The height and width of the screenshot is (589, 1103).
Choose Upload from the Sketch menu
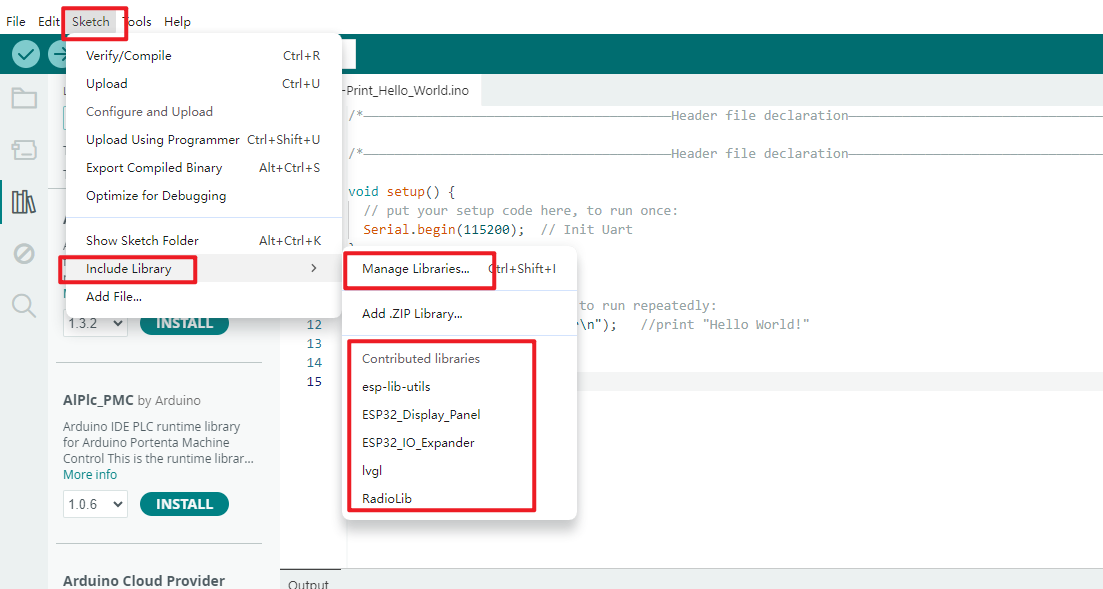click(x=203, y=84)
